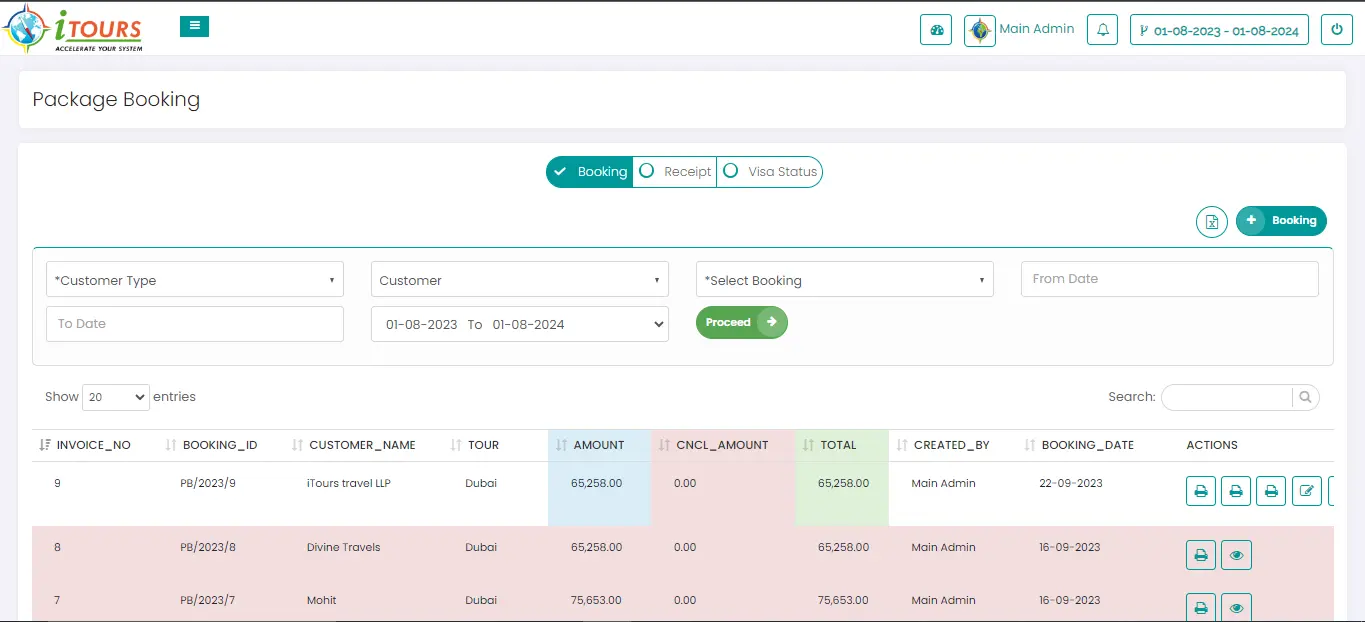
Task: Click the add Booking button
Action: click(x=1281, y=221)
